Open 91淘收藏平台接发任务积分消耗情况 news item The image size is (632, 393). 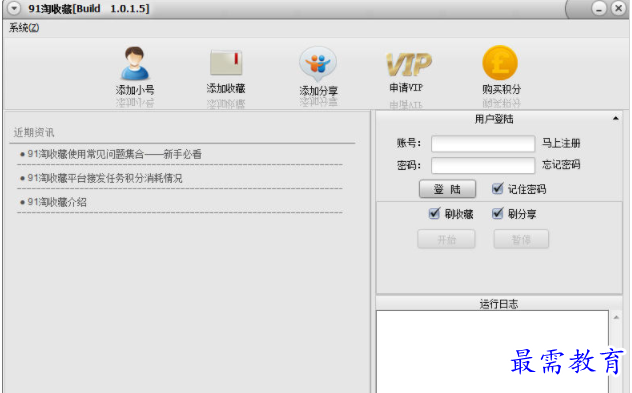point(105,178)
